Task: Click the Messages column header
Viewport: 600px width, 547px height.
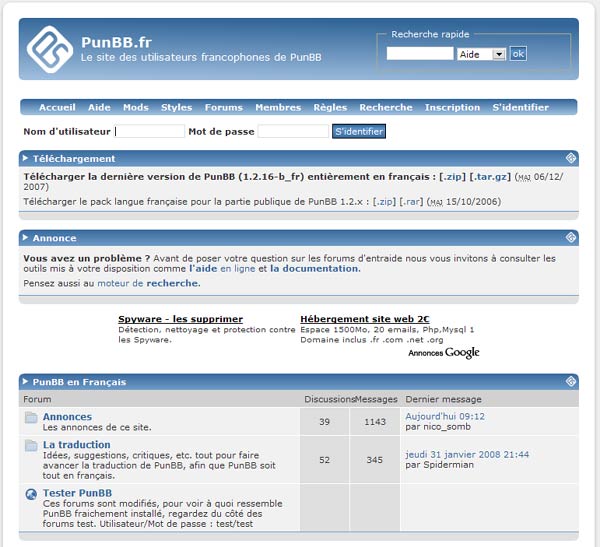Action: coord(376,399)
